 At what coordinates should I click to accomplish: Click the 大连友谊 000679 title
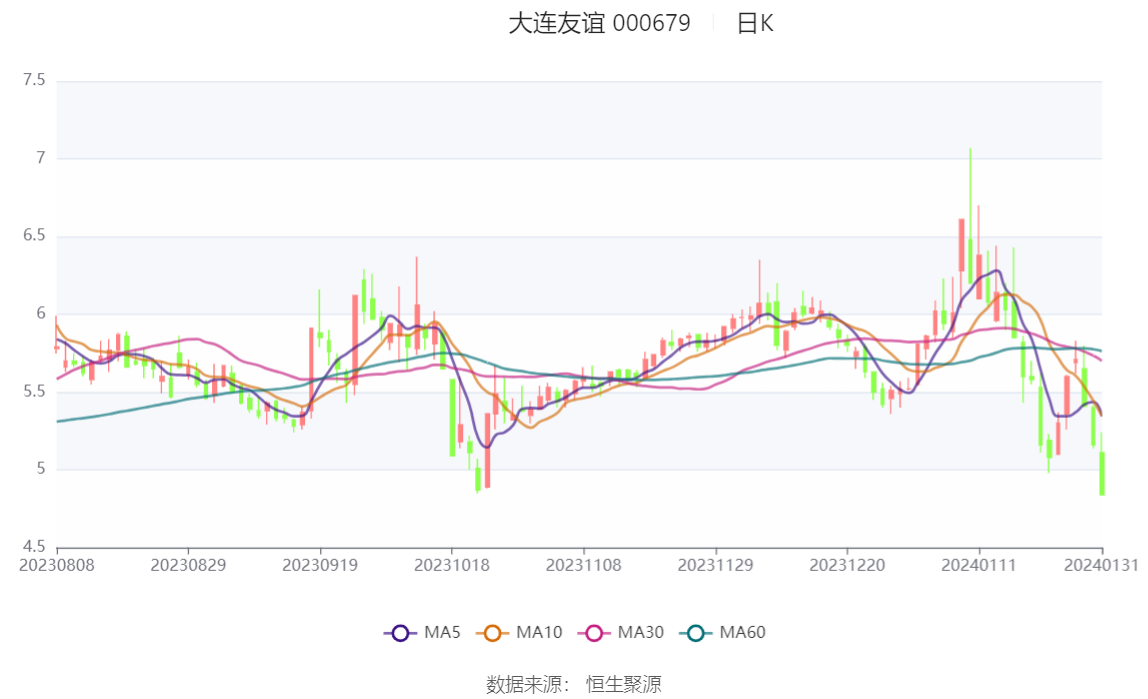pos(599,23)
